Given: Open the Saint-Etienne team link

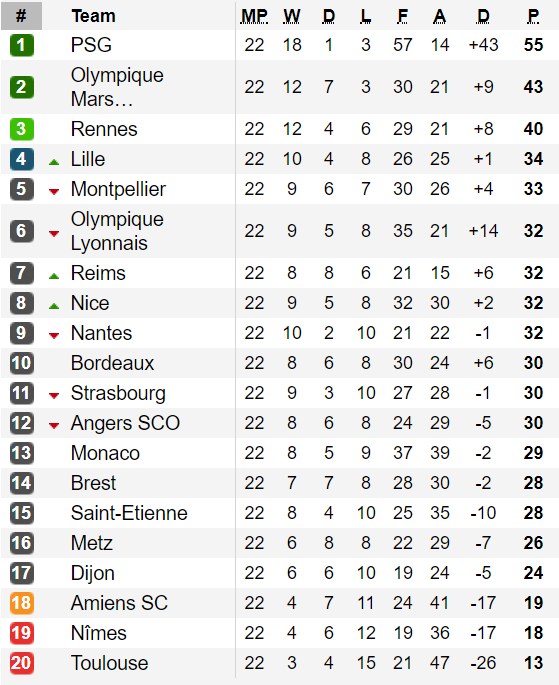Looking at the screenshot, I should [x=129, y=513].
